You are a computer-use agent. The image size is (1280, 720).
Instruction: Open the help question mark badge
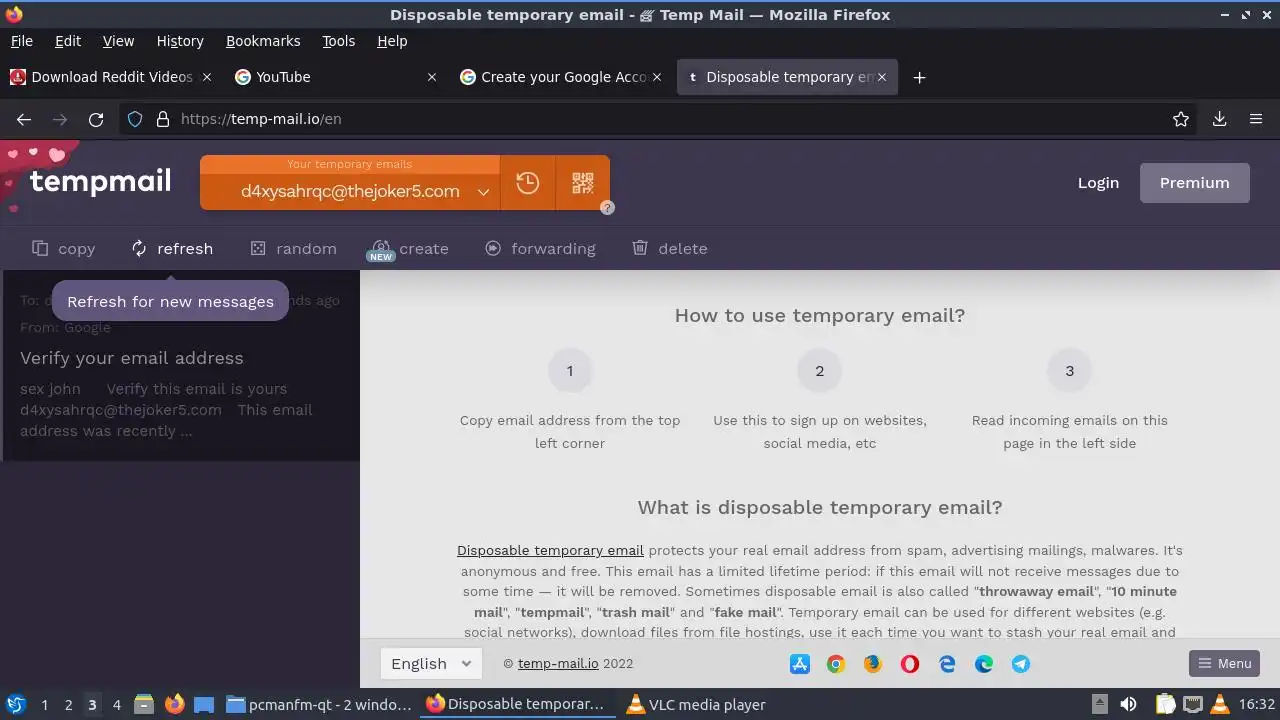coord(607,208)
